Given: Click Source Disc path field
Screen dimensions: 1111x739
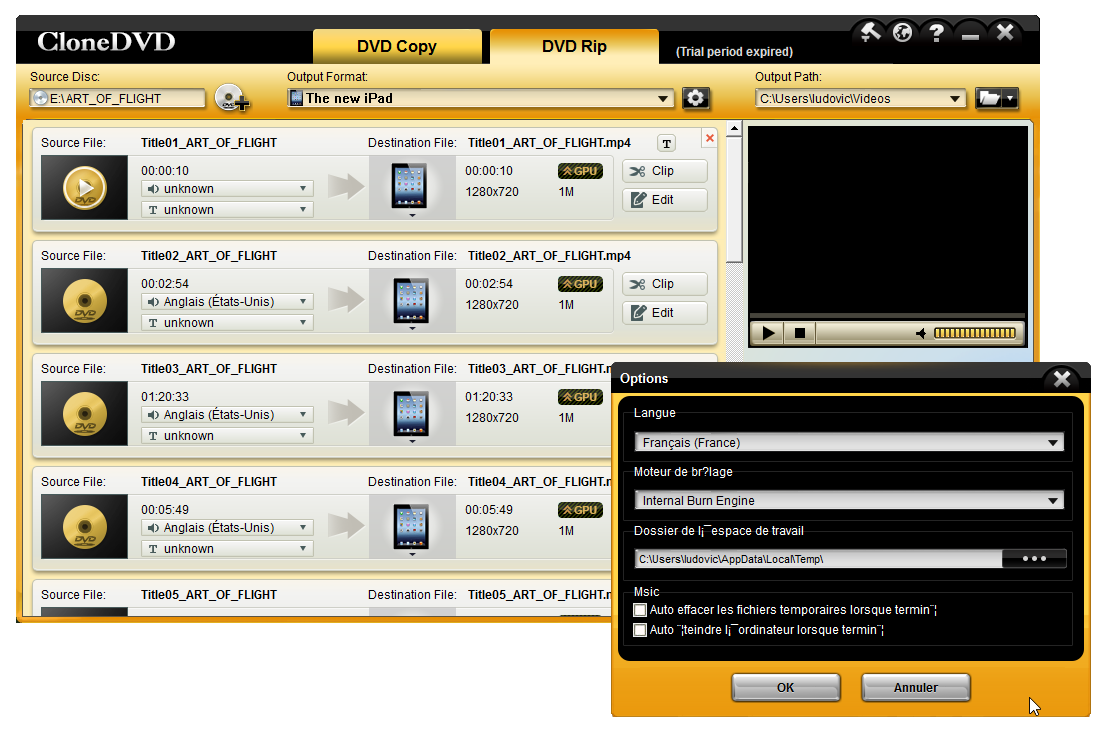Looking at the screenshot, I should pos(118,98).
